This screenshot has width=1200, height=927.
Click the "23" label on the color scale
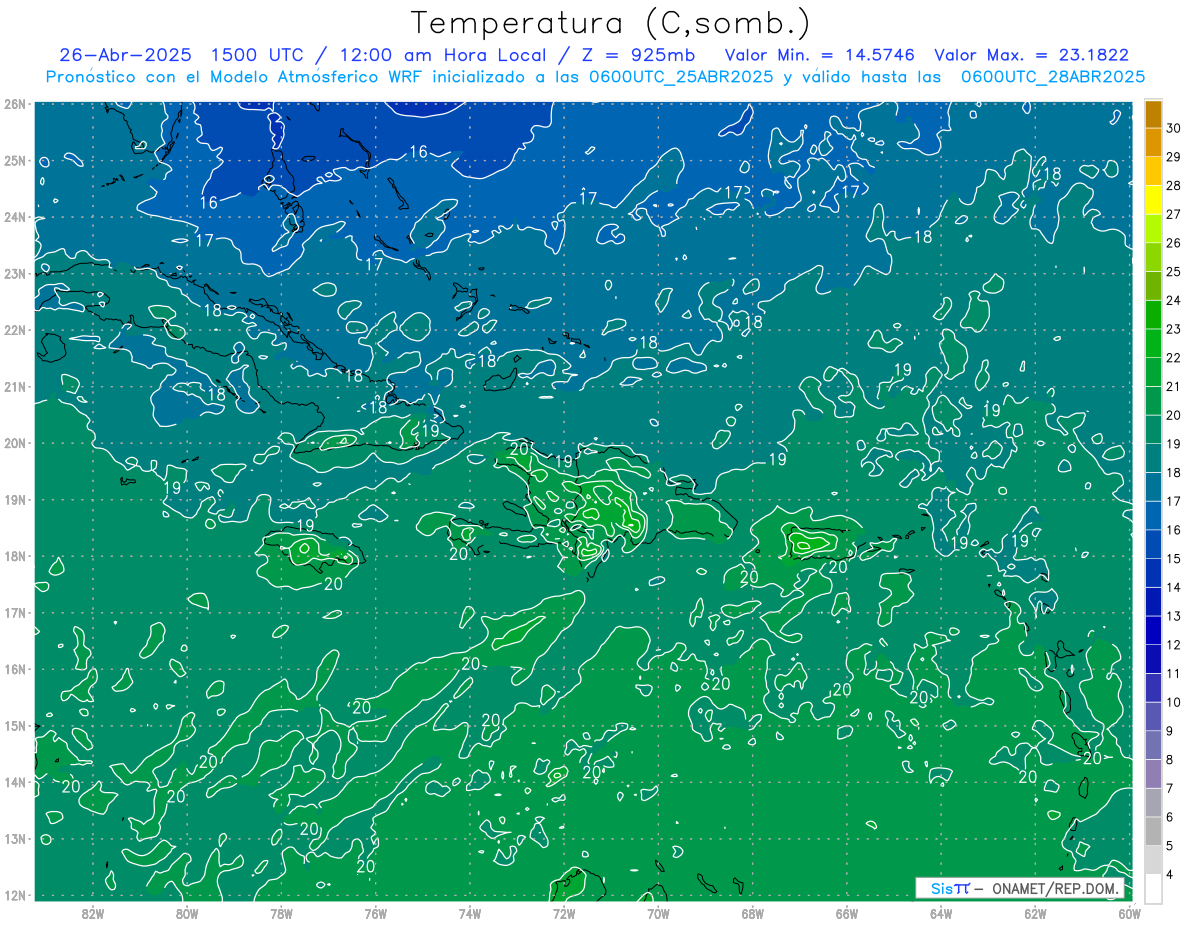(1173, 329)
